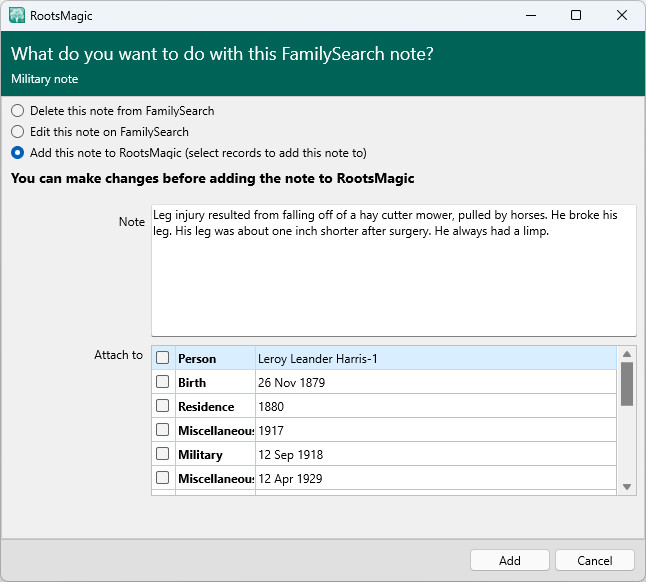Select the 12 Apr 1929 date cell

(x=436, y=478)
